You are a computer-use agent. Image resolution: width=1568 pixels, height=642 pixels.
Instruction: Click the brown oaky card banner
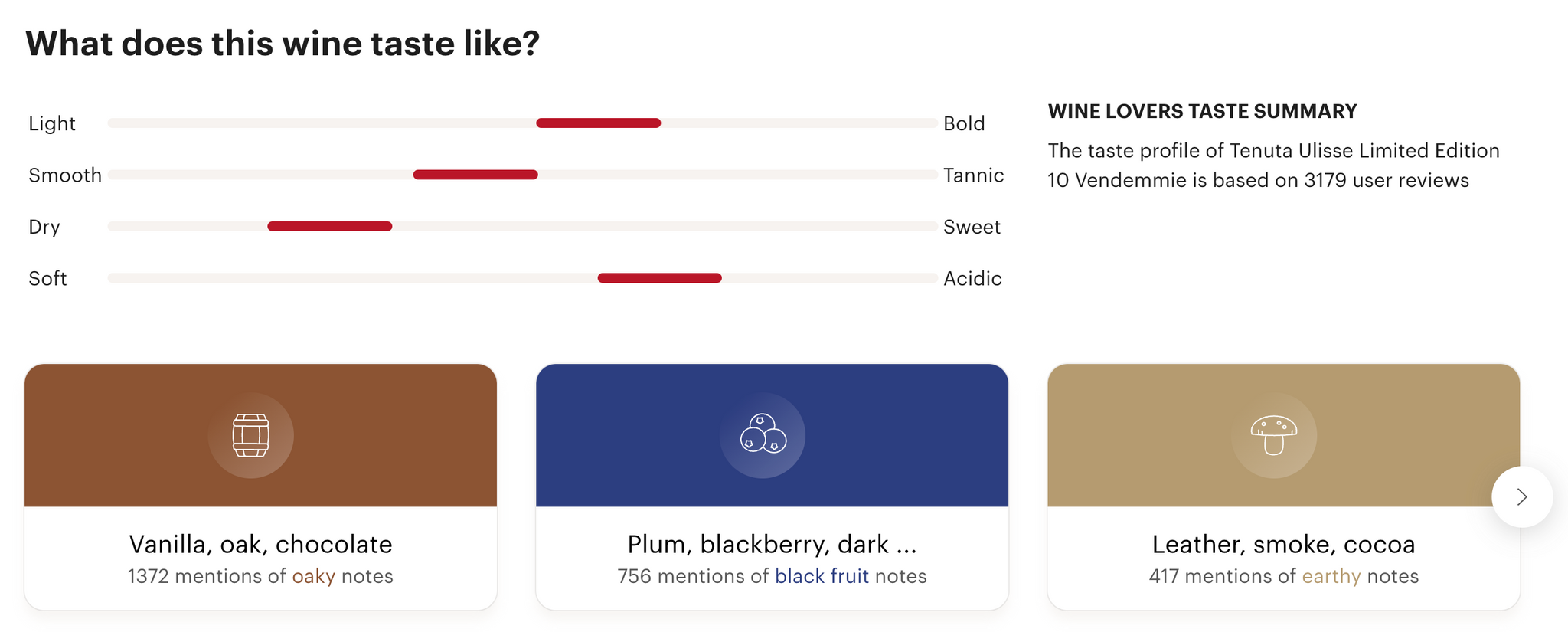[260, 435]
